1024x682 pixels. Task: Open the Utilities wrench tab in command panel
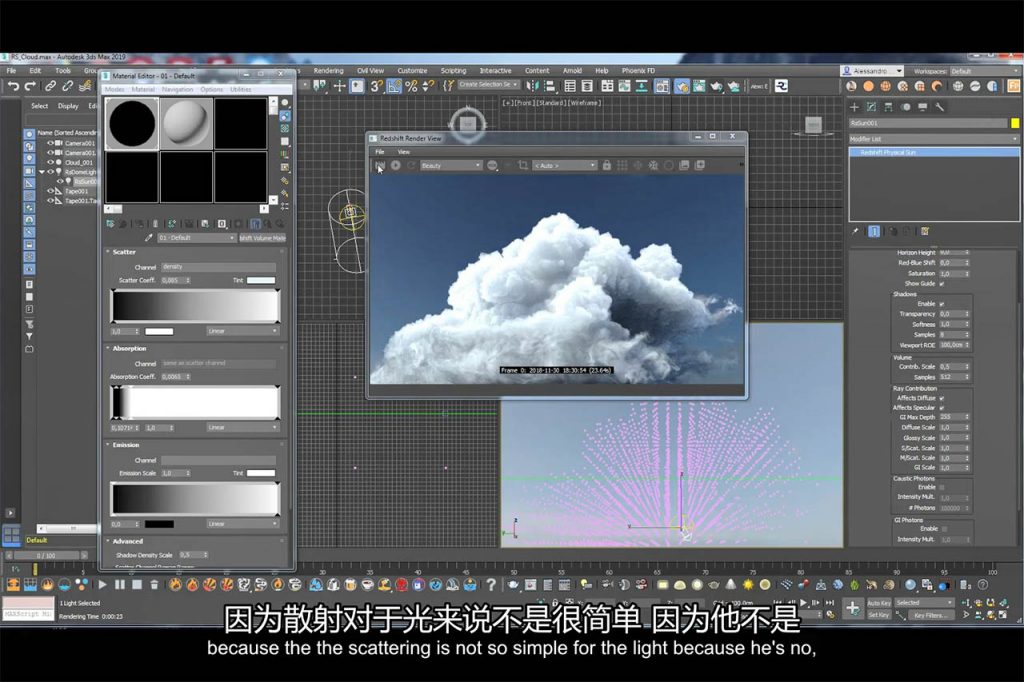pos(939,106)
